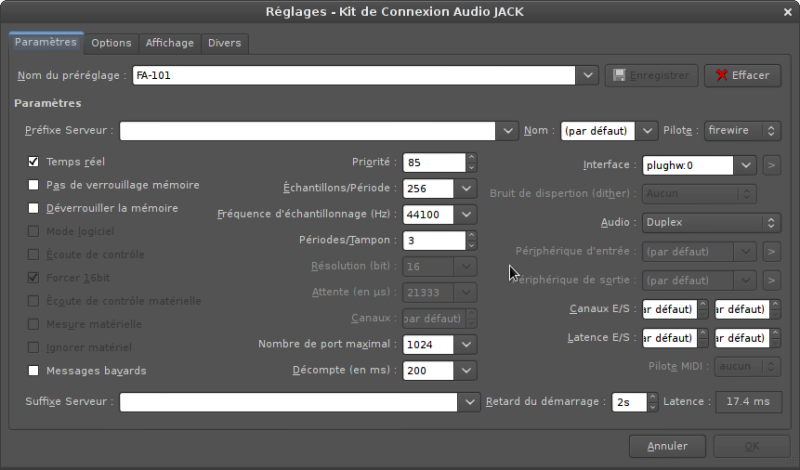Click the Latence value 17.4 ms
Screen dimensions: 800x470
748,402
